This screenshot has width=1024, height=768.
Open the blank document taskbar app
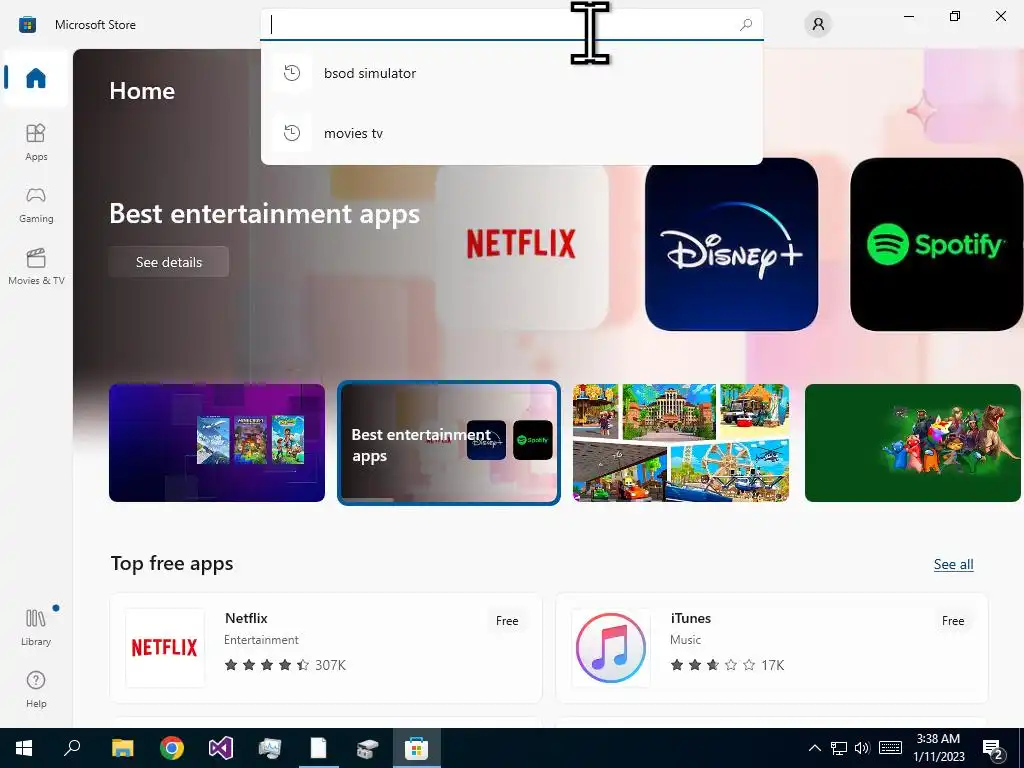[x=318, y=748]
